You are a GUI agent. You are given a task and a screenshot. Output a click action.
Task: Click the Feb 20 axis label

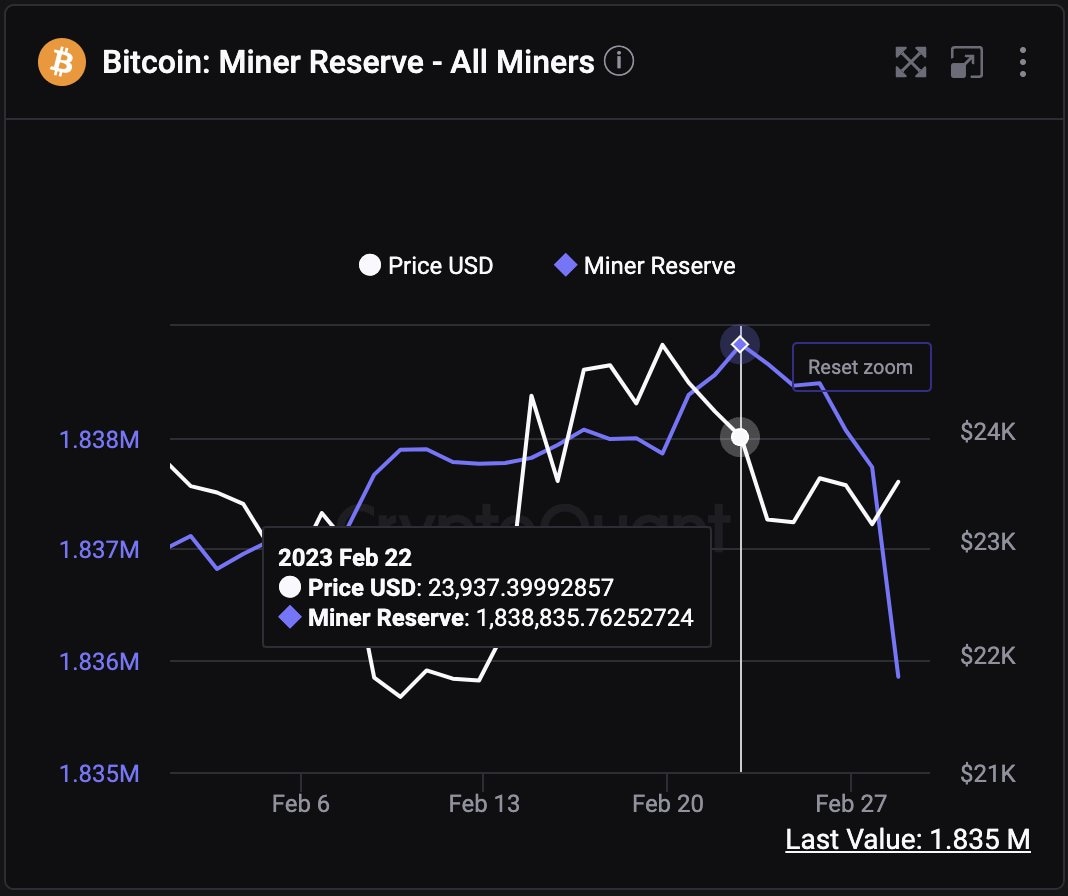(667, 803)
